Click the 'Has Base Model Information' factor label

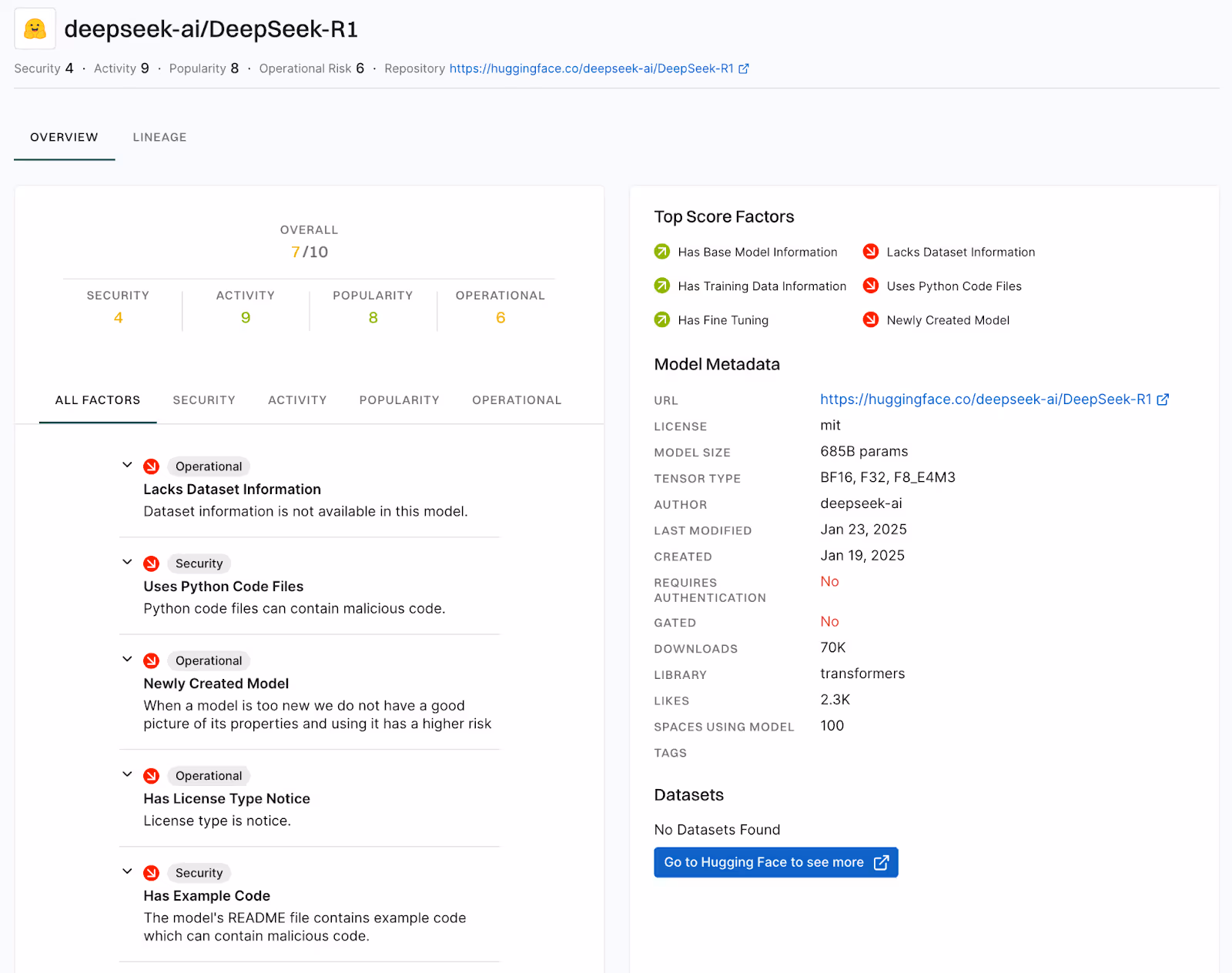pyautogui.click(x=758, y=252)
